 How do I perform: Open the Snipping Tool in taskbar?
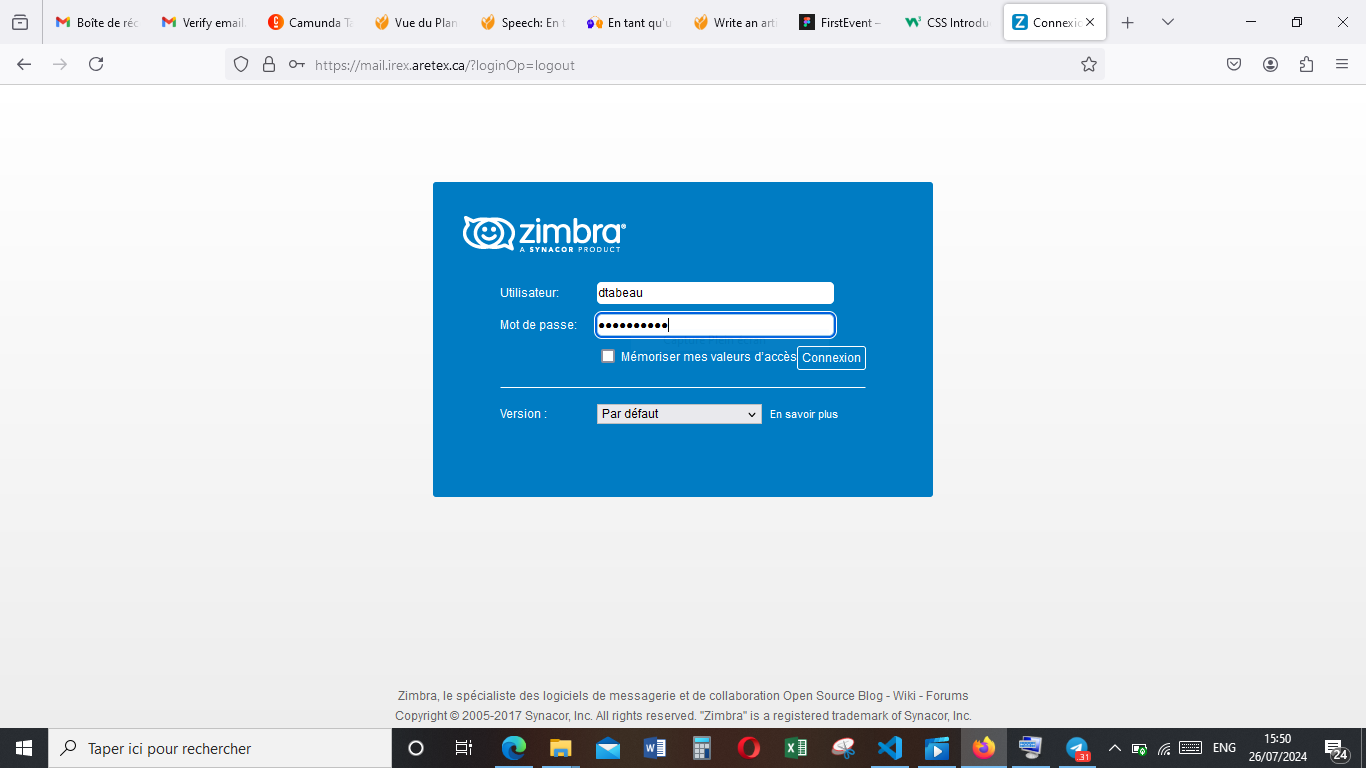[843, 748]
